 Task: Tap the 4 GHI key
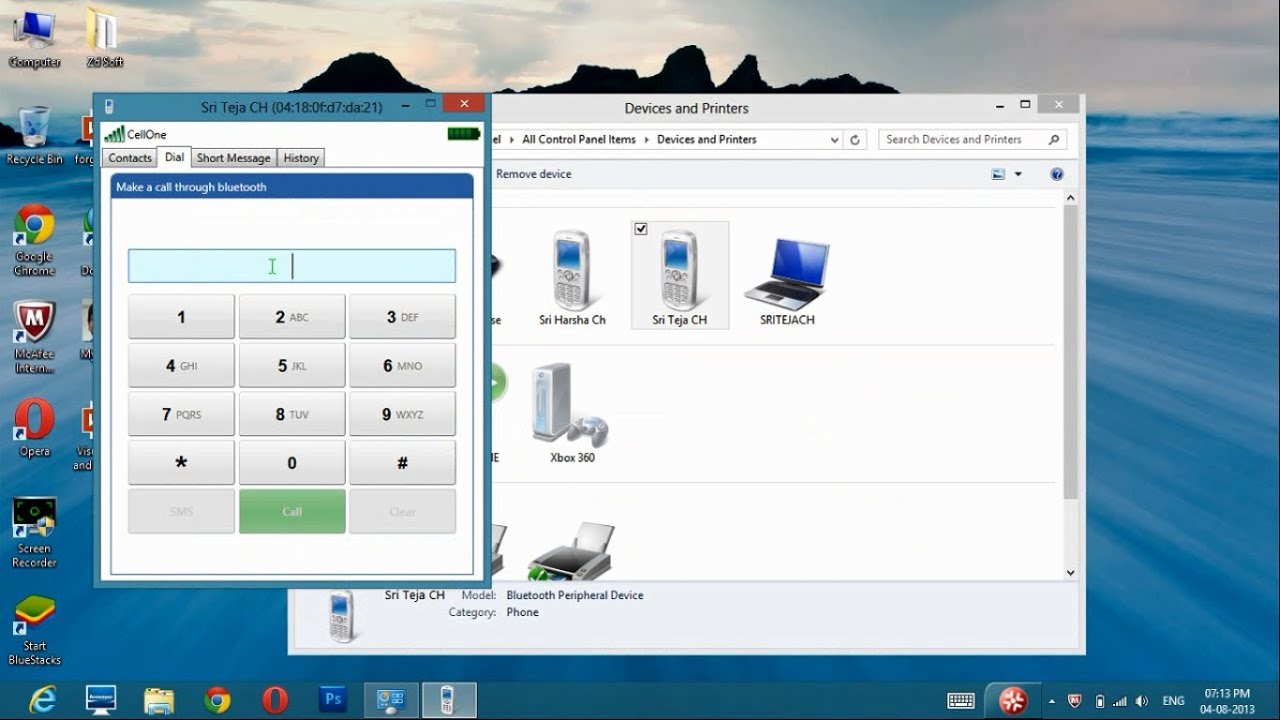click(x=181, y=366)
